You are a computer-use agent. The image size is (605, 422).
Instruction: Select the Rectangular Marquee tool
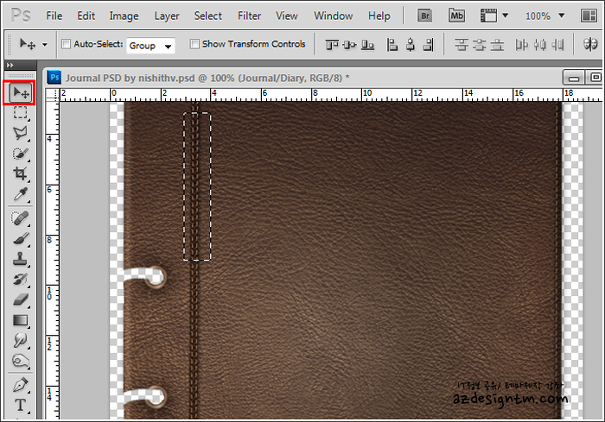point(20,113)
